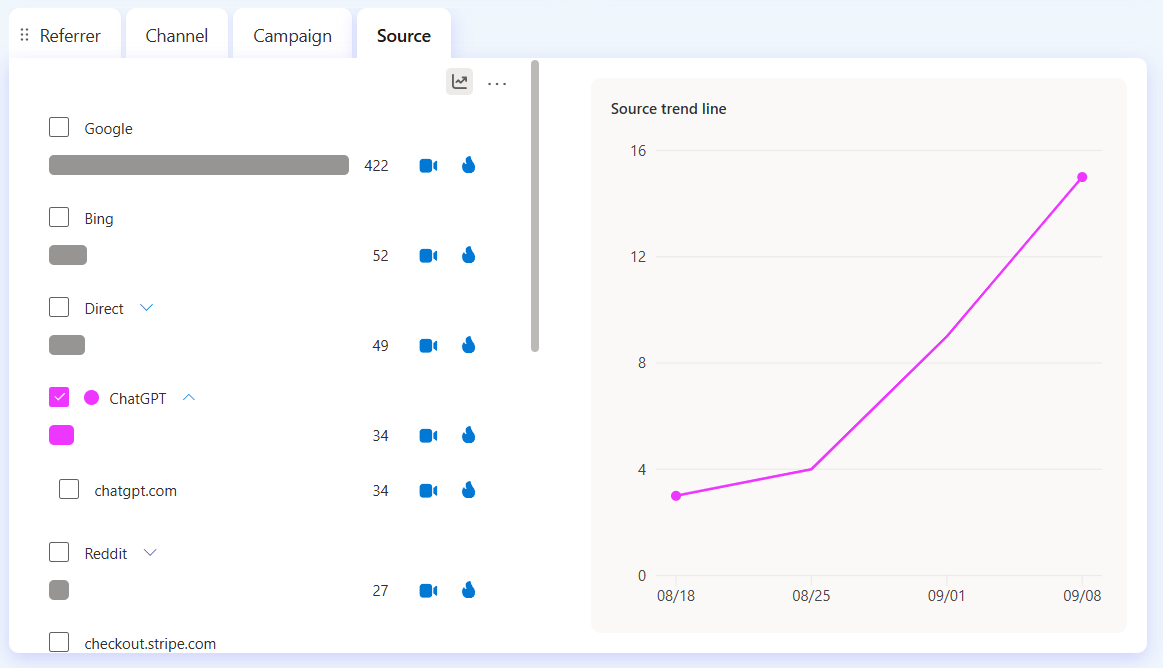Click the magenta dot next to ChatGPT

click(x=91, y=397)
